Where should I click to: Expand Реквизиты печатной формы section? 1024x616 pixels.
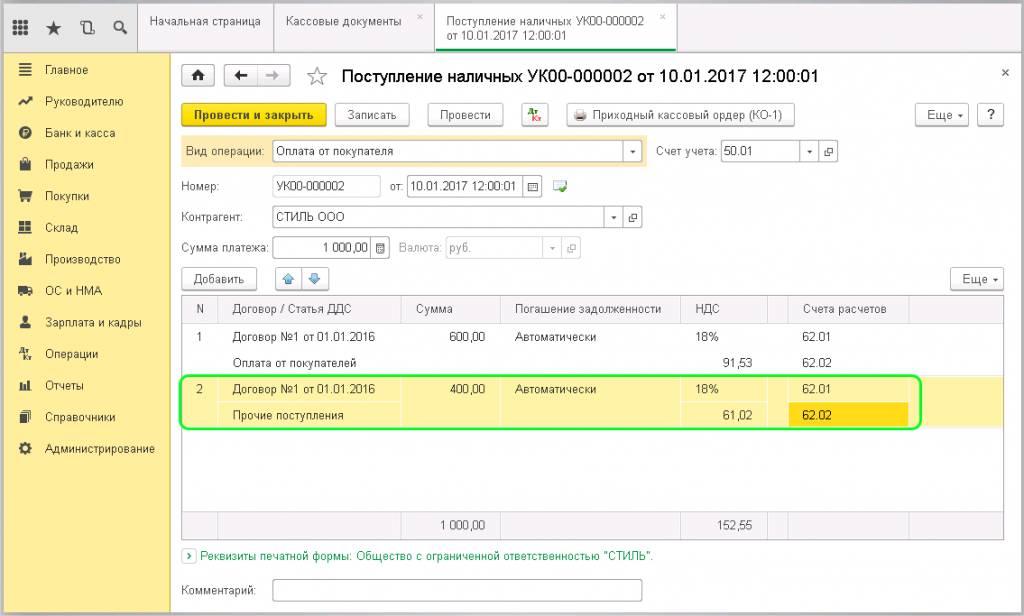tap(188, 556)
